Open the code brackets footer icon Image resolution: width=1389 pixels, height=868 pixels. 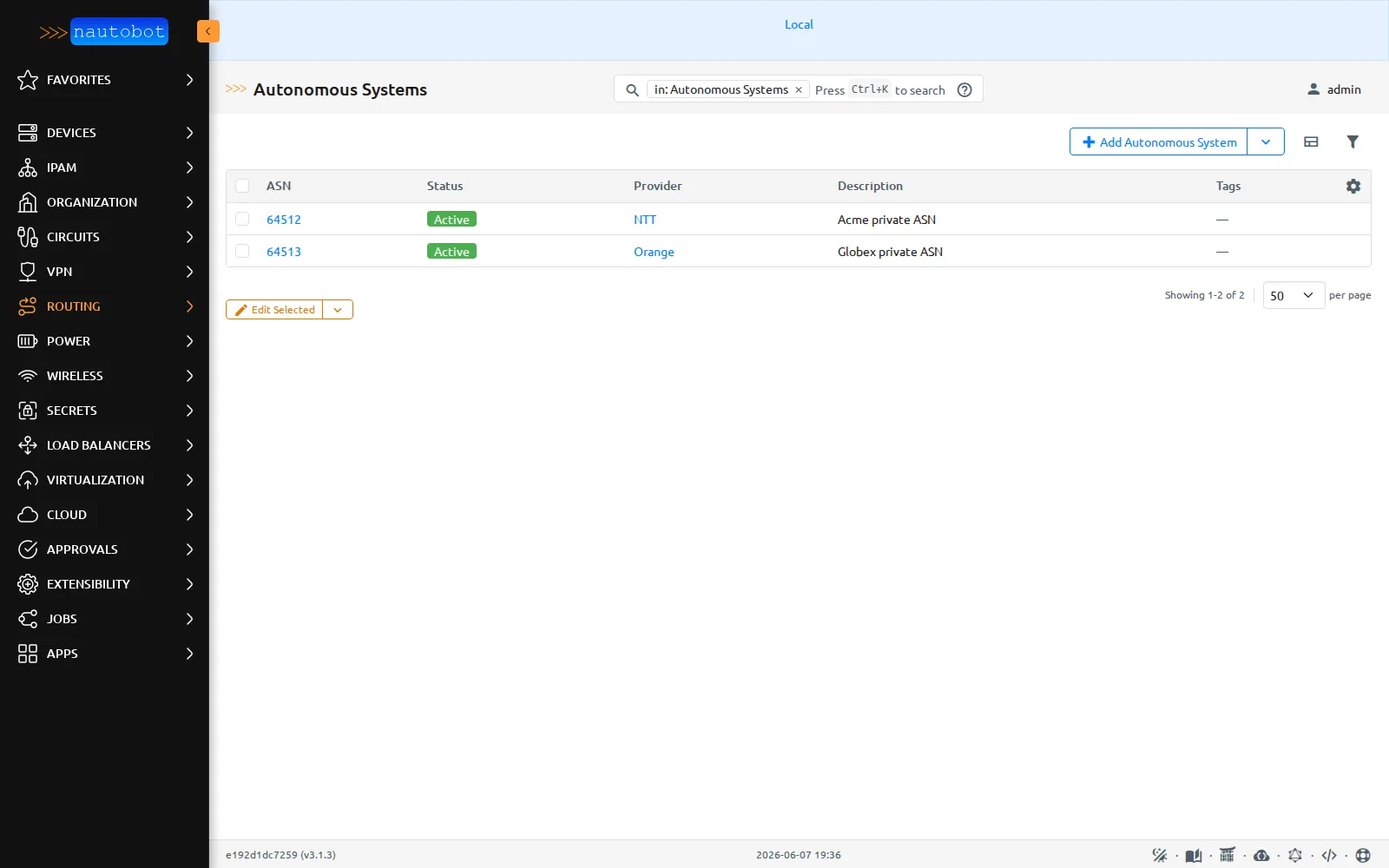pyautogui.click(x=1329, y=855)
